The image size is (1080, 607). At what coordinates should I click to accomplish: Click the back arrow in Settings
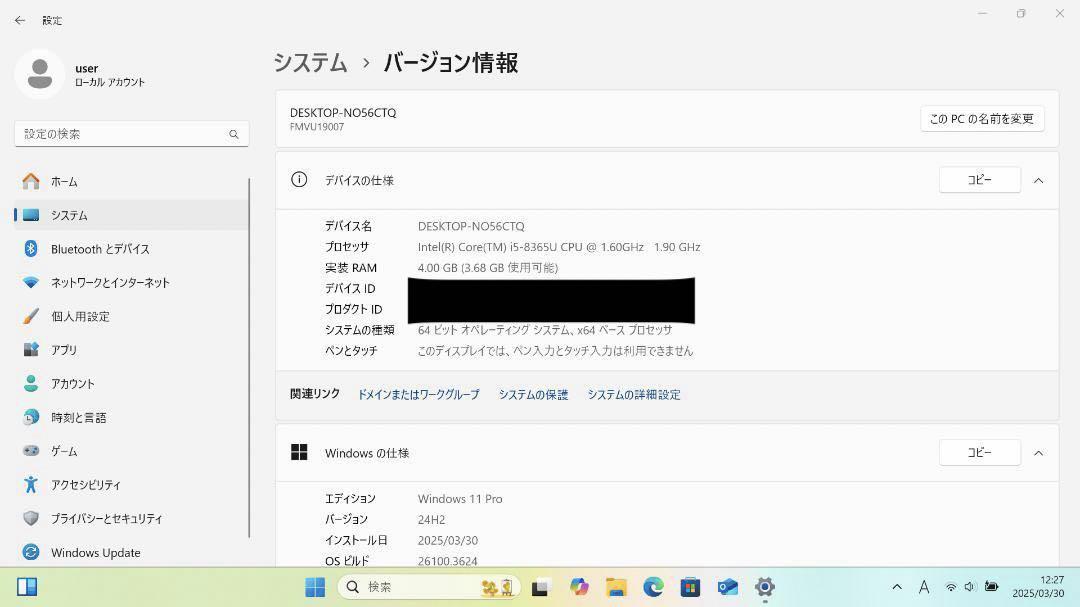(x=20, y=21)
